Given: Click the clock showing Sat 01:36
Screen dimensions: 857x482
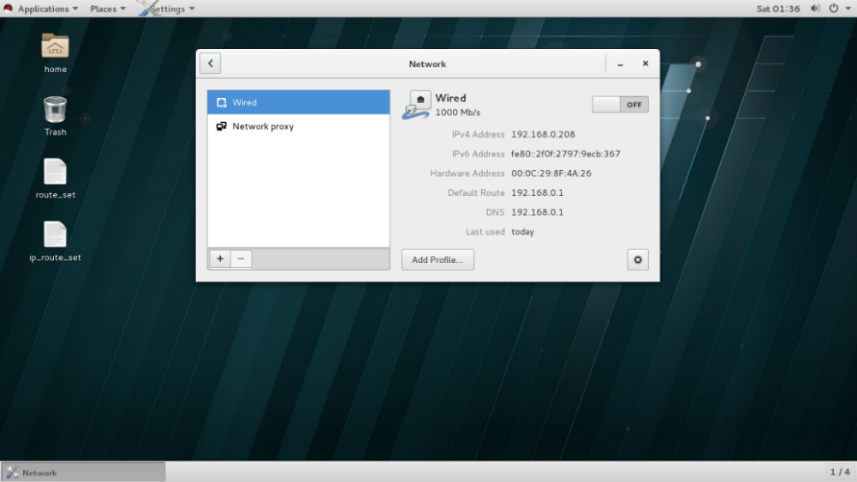Looking at the screenshot, I should tap(780, 8).
